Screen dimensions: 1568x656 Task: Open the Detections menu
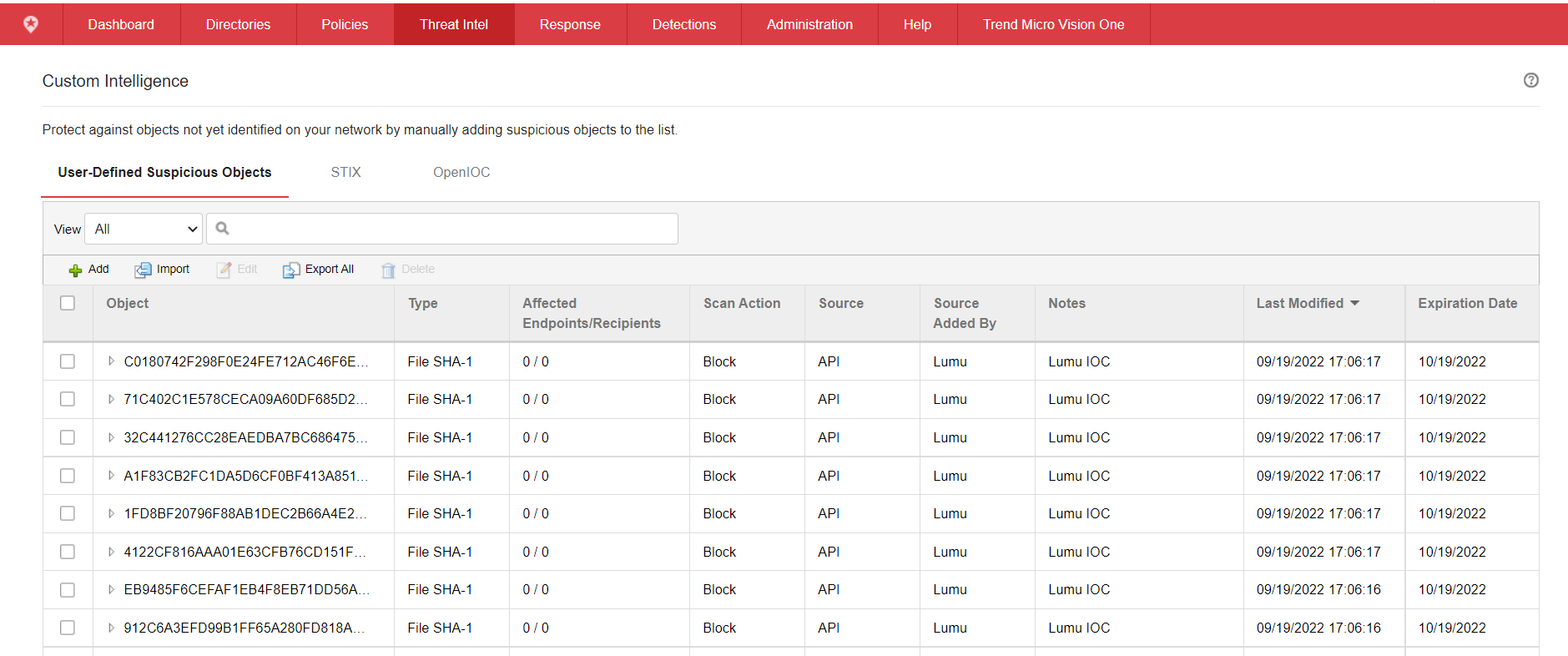pyautogui.click(x=683, y=24)
